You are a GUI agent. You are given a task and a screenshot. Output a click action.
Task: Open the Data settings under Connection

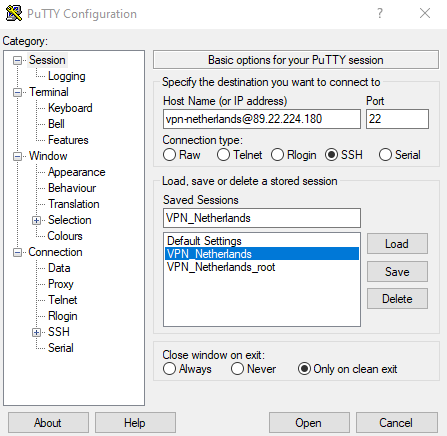[x=59, y=268]
